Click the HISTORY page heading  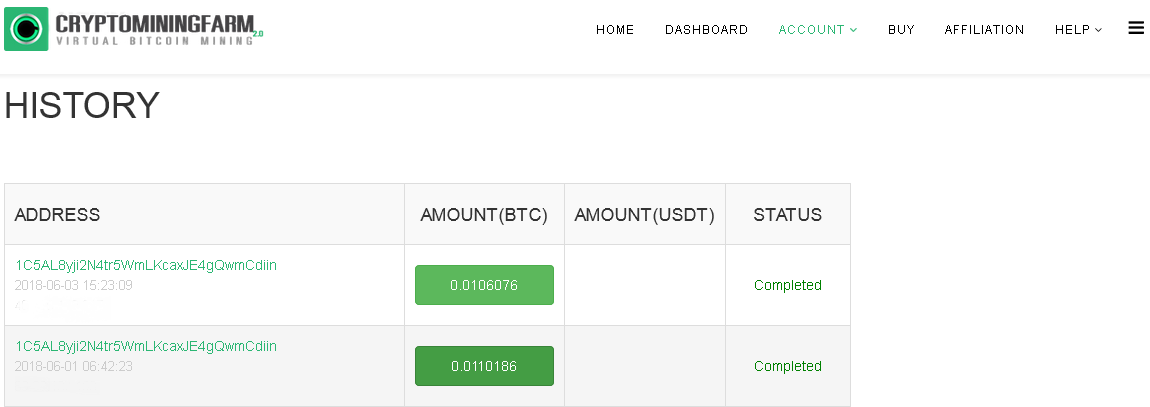point(81,105)
